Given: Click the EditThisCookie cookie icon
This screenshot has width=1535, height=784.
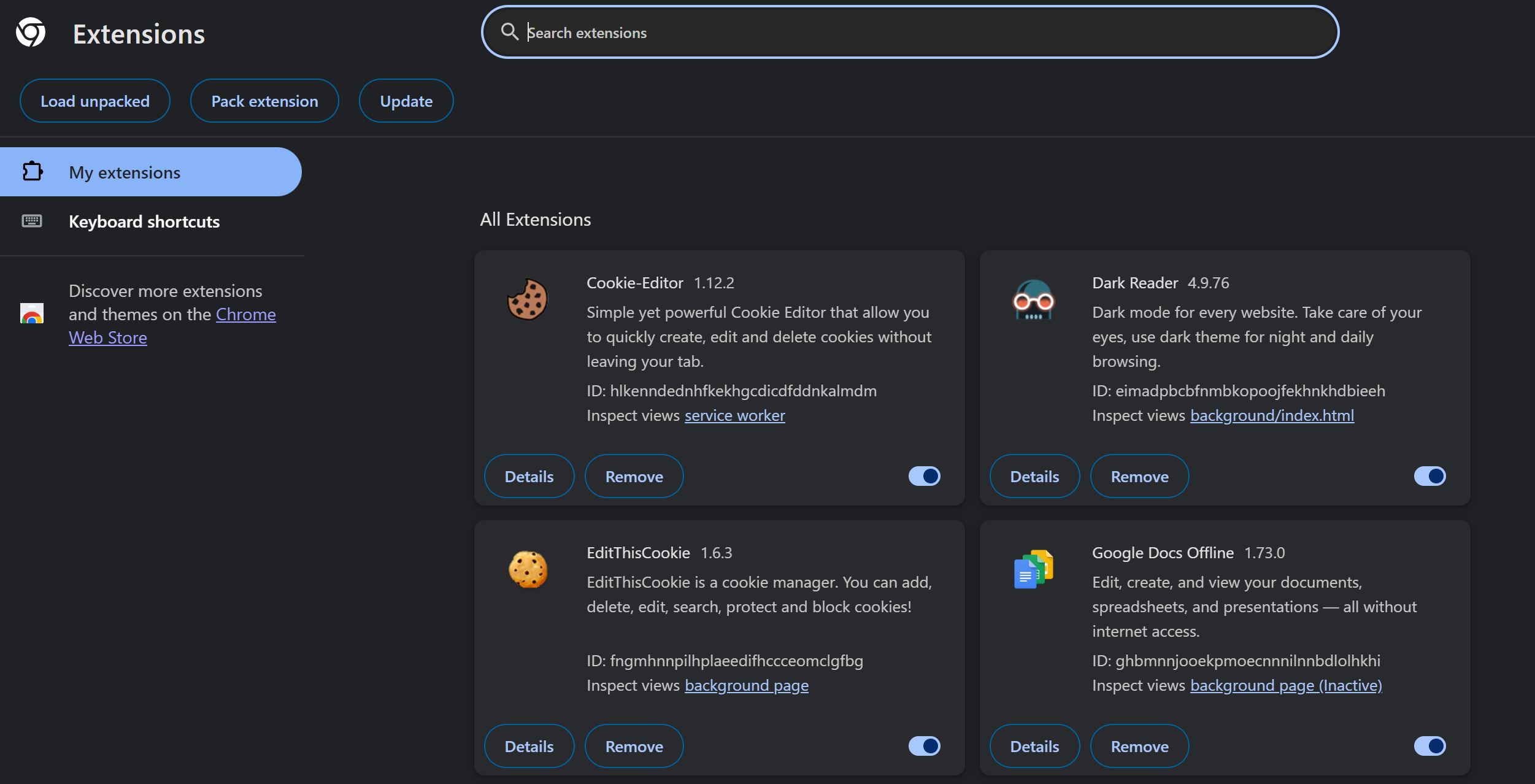Looking at the screenshot, I should pos(528,569).
